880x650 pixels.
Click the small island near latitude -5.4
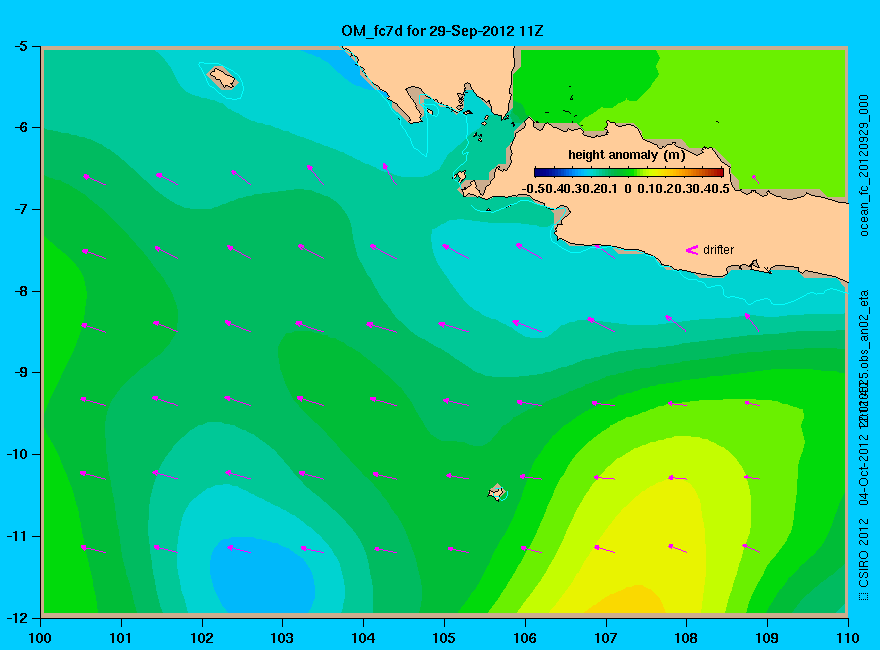pos(223,77)
